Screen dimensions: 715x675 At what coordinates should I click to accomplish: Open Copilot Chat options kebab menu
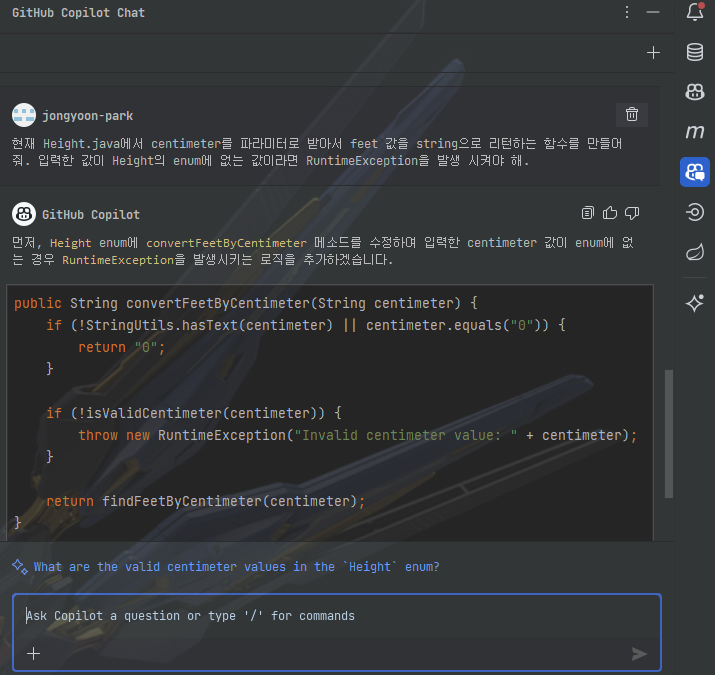[627, 12]
